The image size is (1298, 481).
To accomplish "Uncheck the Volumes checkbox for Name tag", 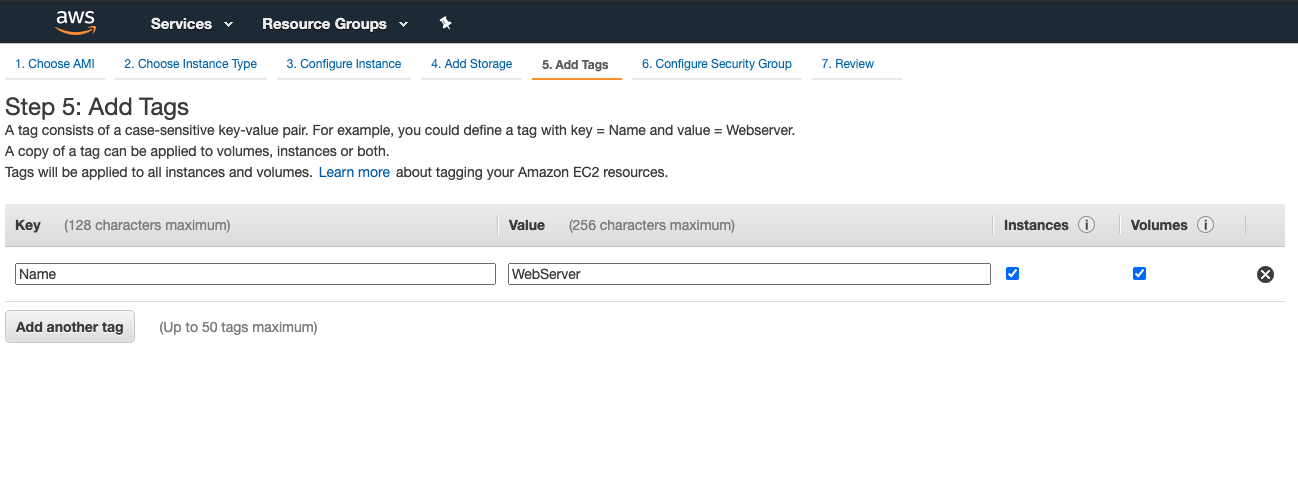I will pyautogui.click(x=1139, y=274).
